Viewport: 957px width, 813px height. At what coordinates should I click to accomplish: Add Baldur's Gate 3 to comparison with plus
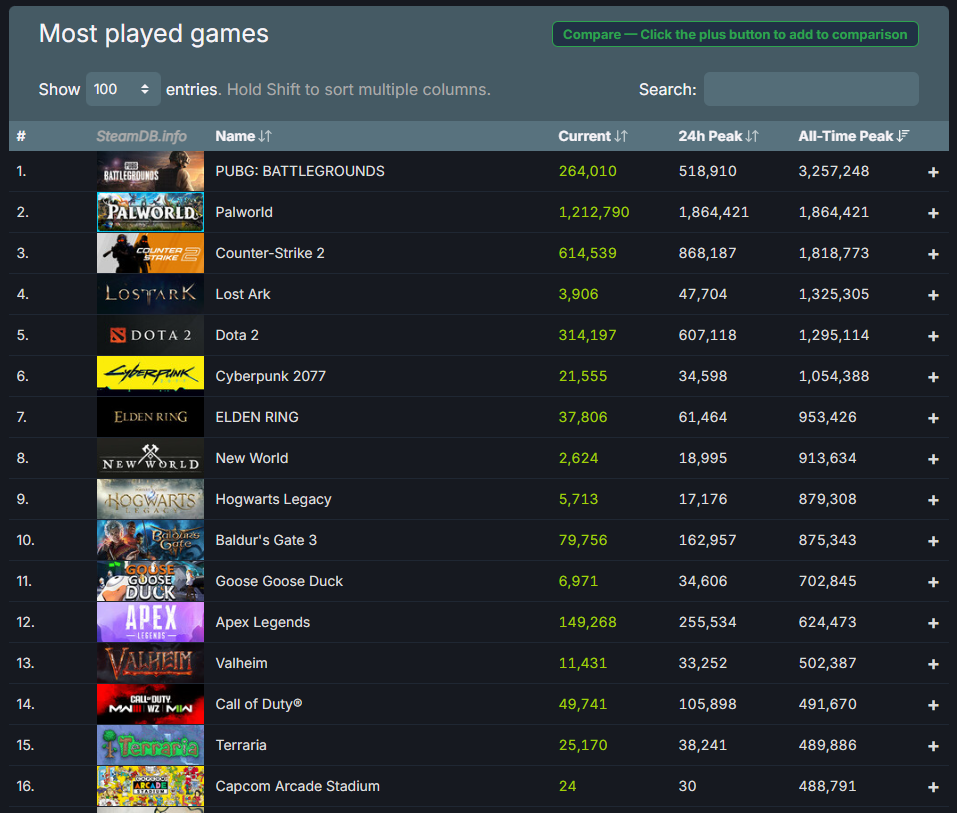[933, 541]
